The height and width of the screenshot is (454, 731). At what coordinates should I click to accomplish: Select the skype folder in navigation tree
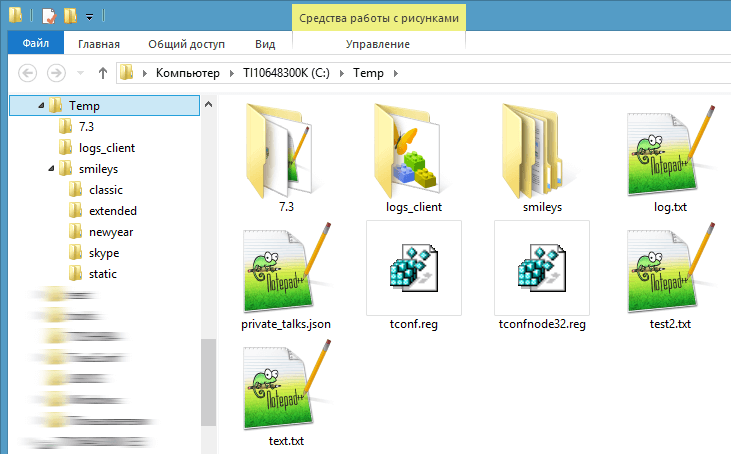pos(104,253)
